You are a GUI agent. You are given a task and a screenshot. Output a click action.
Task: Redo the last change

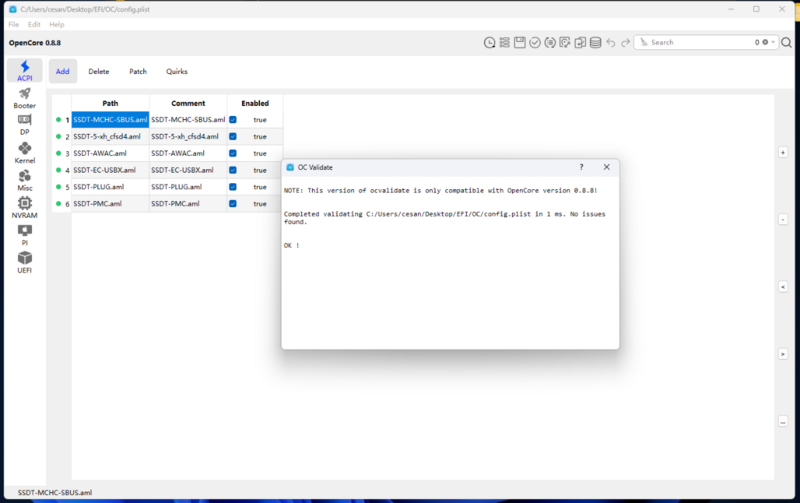tap(626, 43)
